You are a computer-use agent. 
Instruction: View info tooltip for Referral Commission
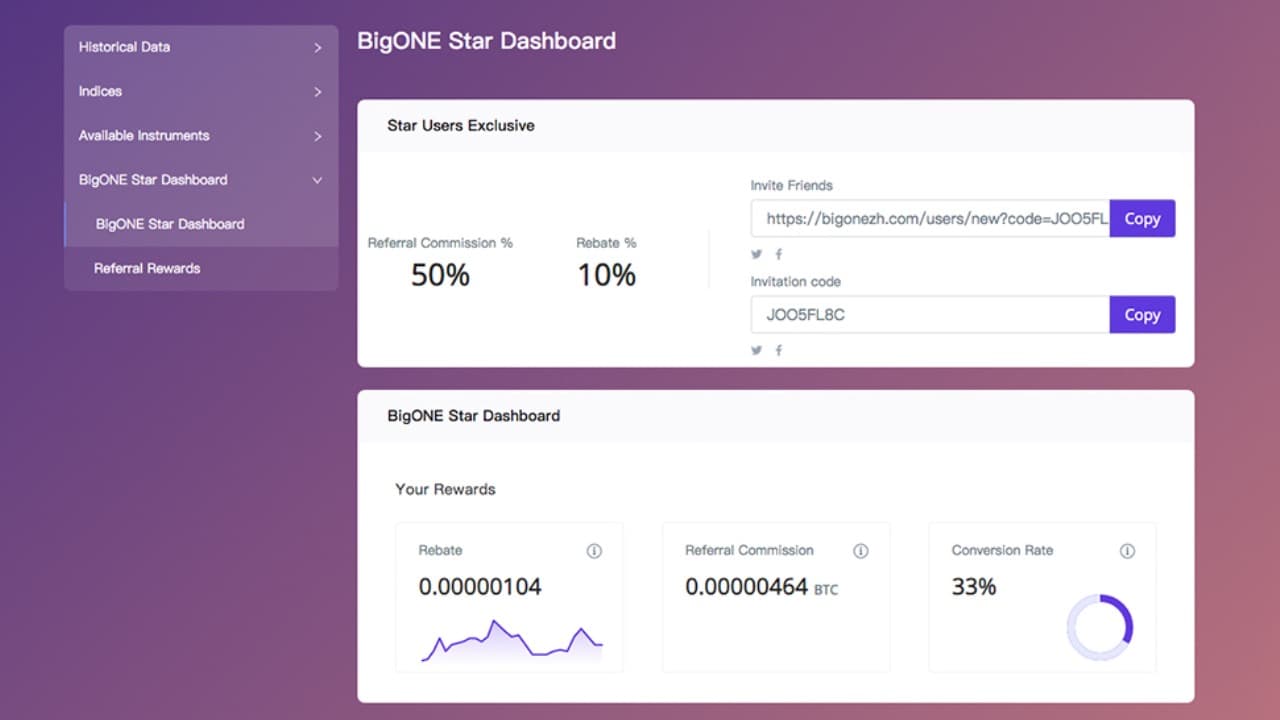coord(861,551)
